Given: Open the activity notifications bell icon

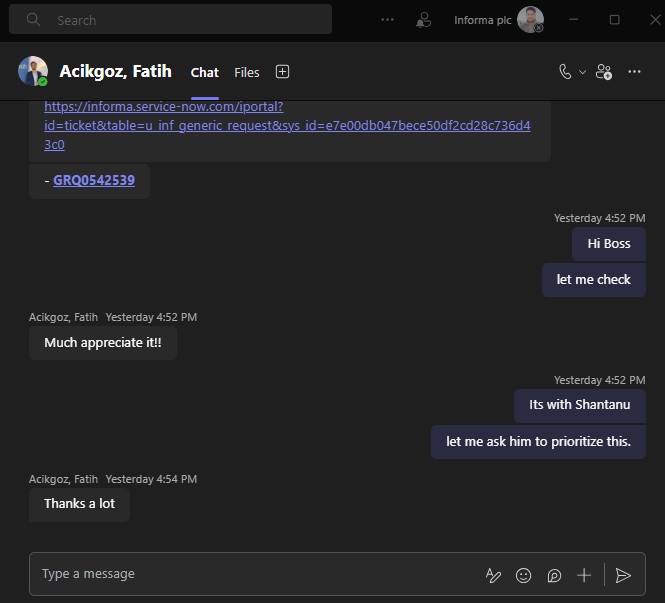Looking at the screenshot, I should (x=423, y=20).
